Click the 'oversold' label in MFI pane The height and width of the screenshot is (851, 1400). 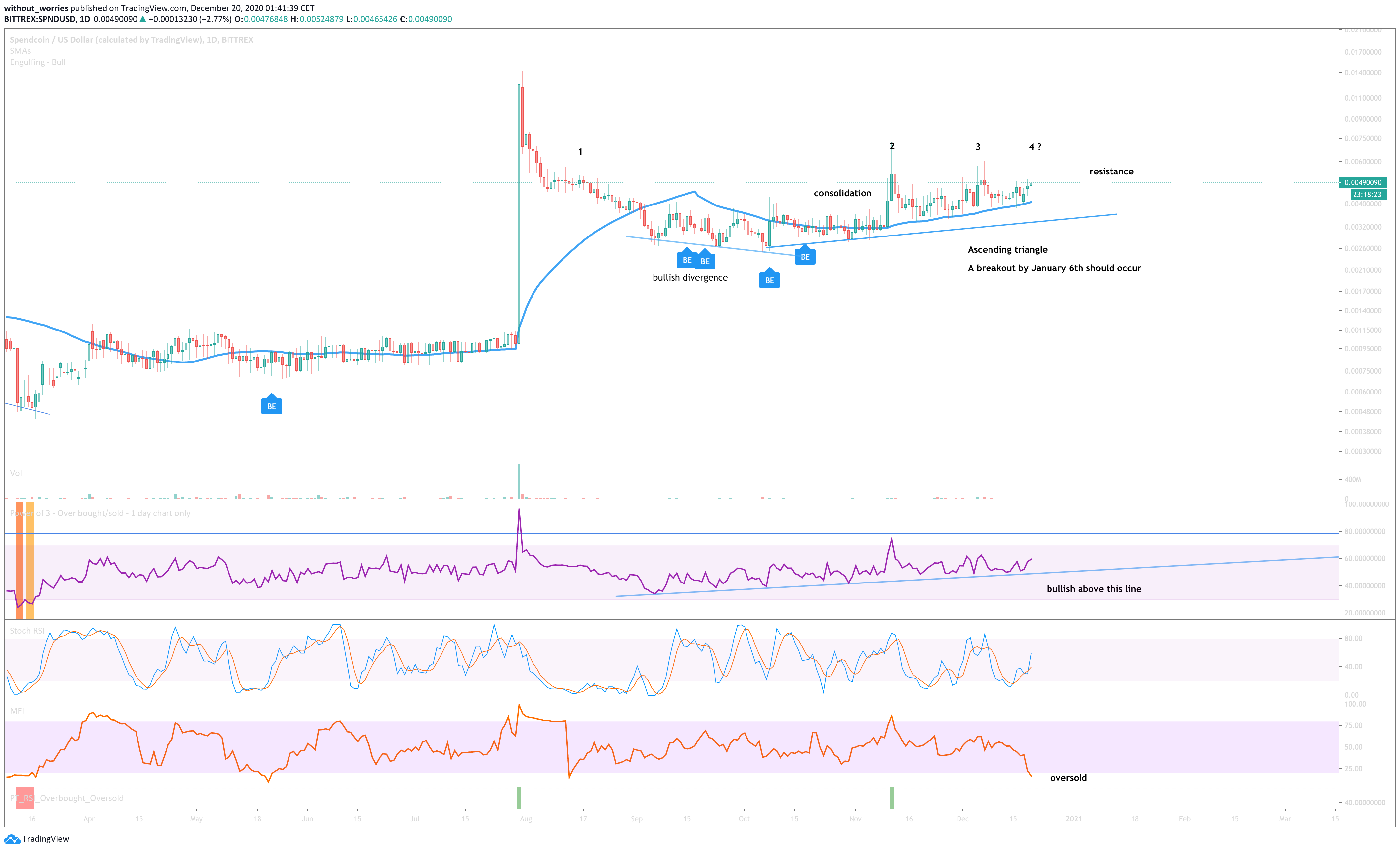1068,778
